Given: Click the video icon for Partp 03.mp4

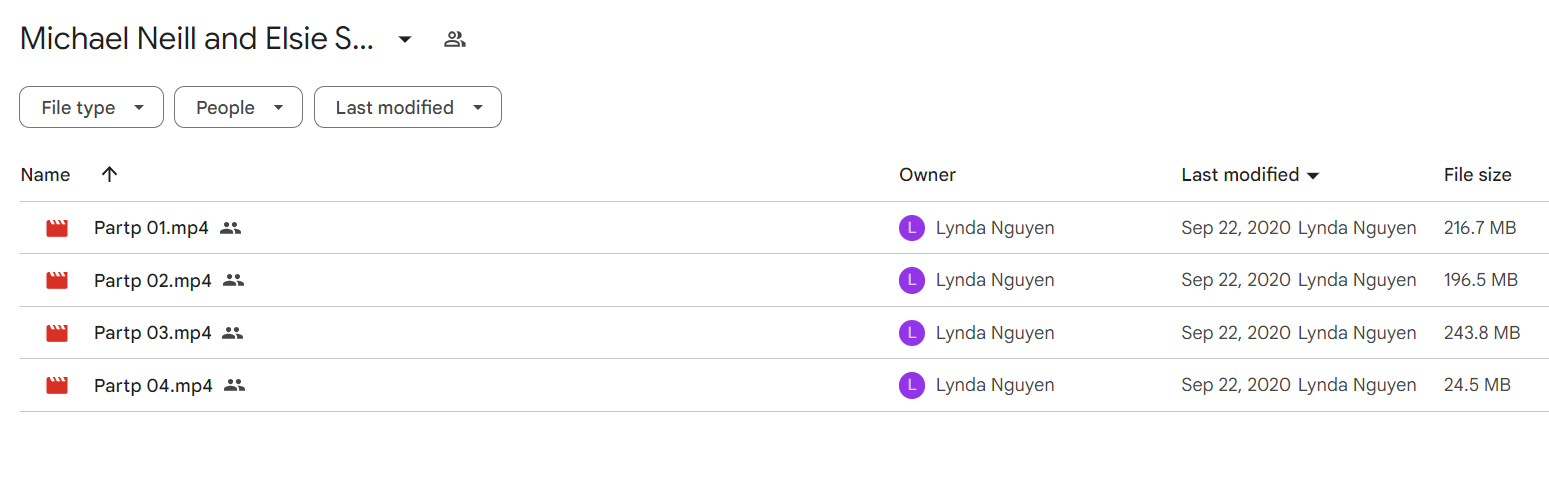Looking at the screenshot, I should (57, 333).
